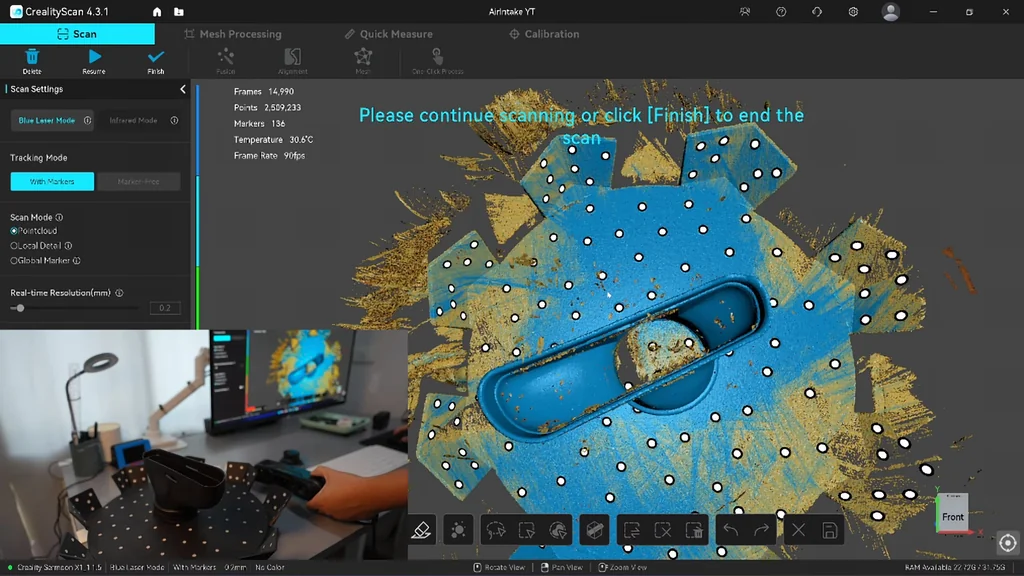Select the Global Marker scan mode radio

14,261
